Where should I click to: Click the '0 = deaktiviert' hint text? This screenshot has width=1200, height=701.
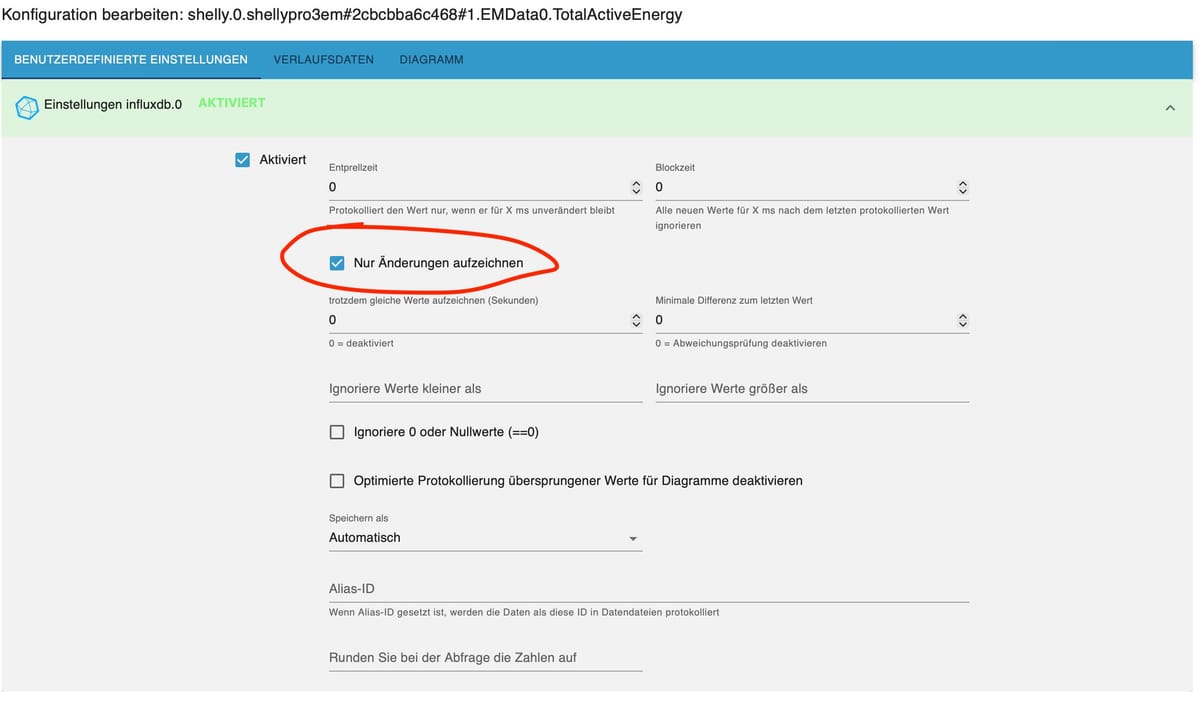click(x=362, y=343)
